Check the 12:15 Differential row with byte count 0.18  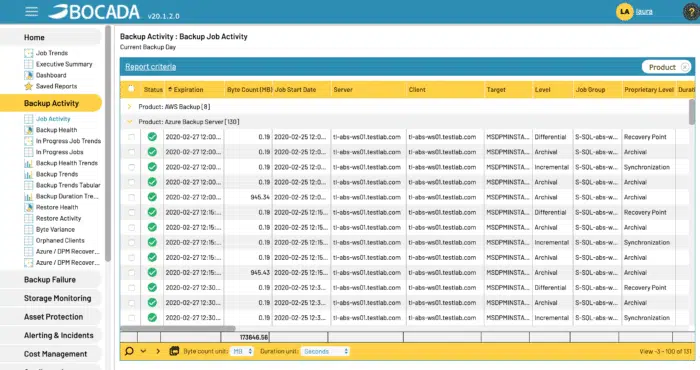[131, 212]
